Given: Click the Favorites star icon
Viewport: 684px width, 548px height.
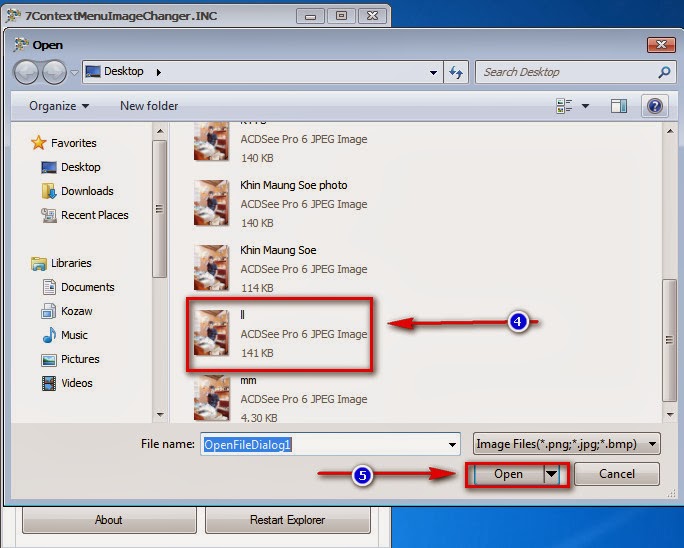Looking at the screenshot, I should click(38, 142).
